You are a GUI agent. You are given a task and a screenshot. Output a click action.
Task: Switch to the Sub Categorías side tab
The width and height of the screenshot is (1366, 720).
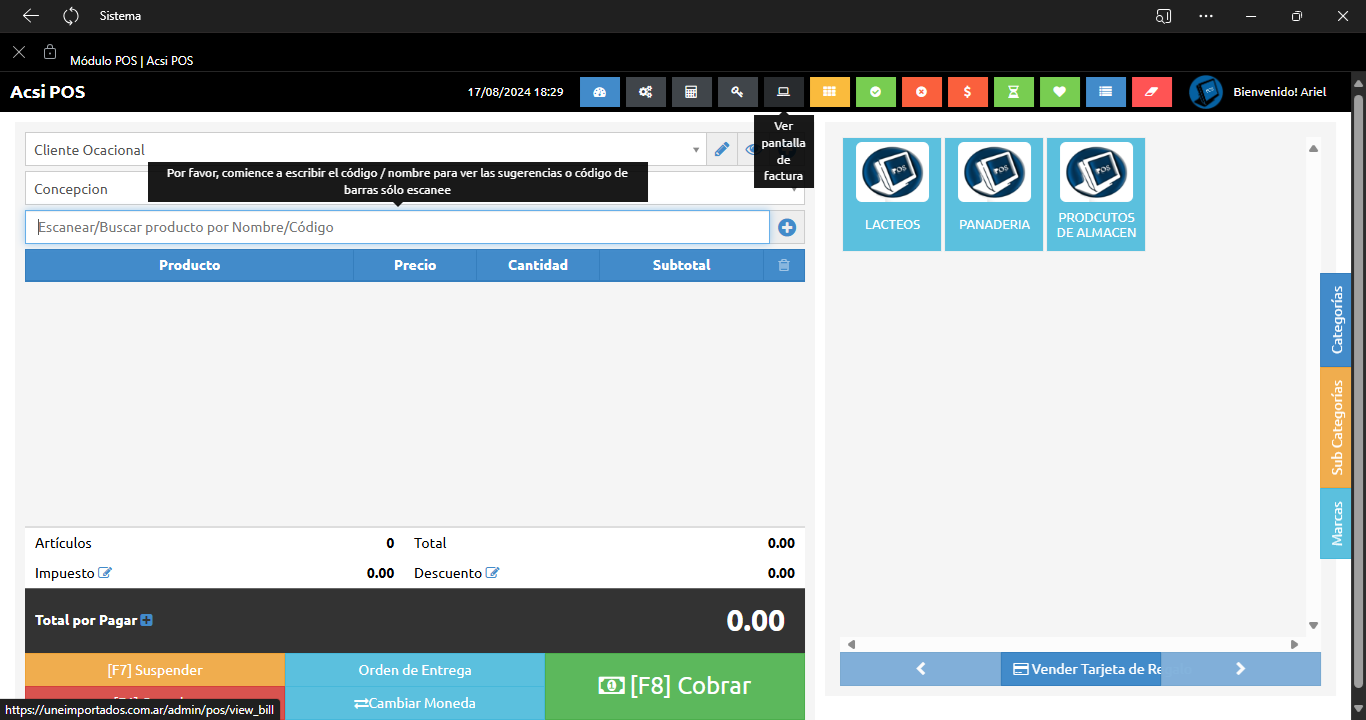(x=1336, y=428)
